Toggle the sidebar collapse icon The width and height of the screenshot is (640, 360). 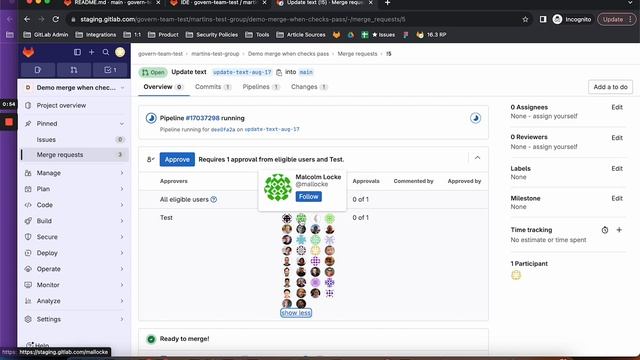pyautogui.click(x=77, y=52)
